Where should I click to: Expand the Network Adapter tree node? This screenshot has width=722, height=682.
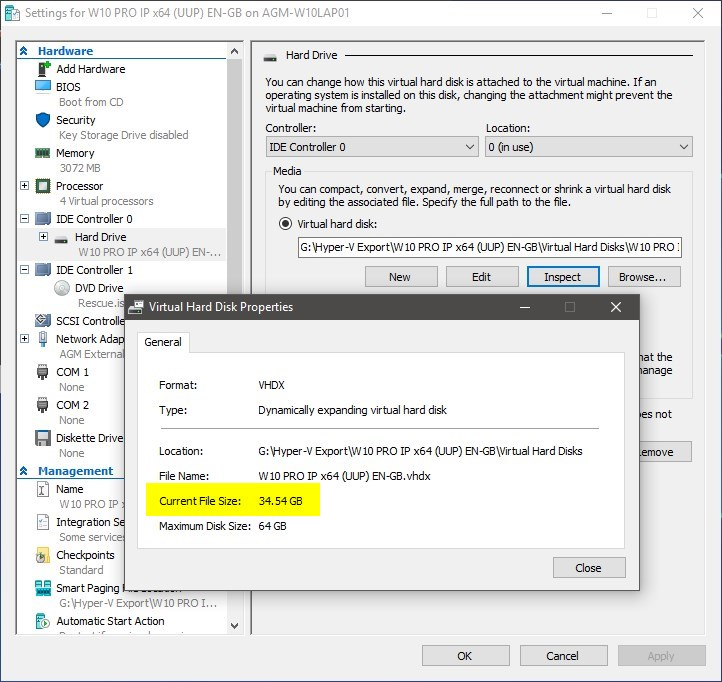pos(25,339)
